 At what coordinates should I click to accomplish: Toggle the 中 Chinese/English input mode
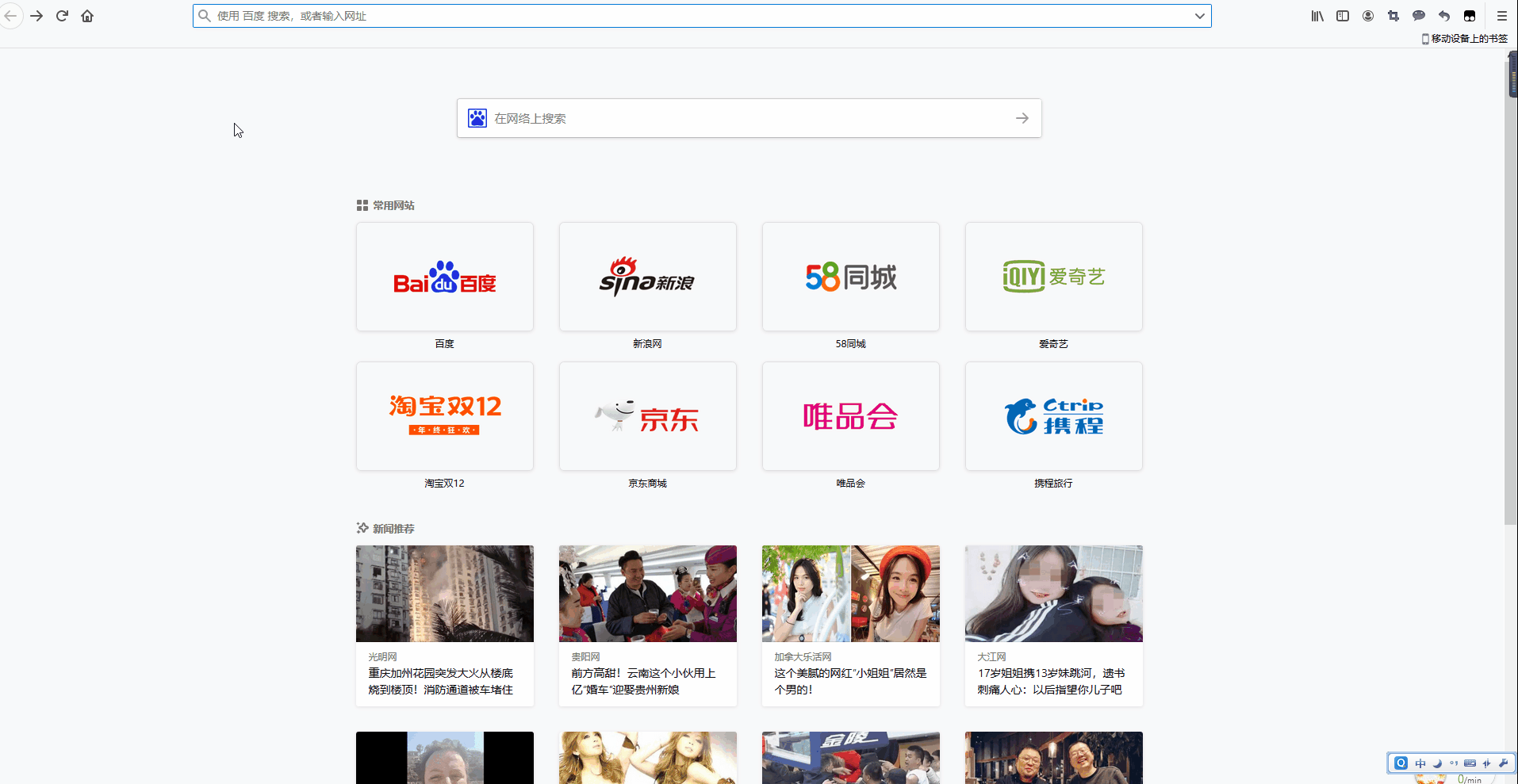(1420, 763)
